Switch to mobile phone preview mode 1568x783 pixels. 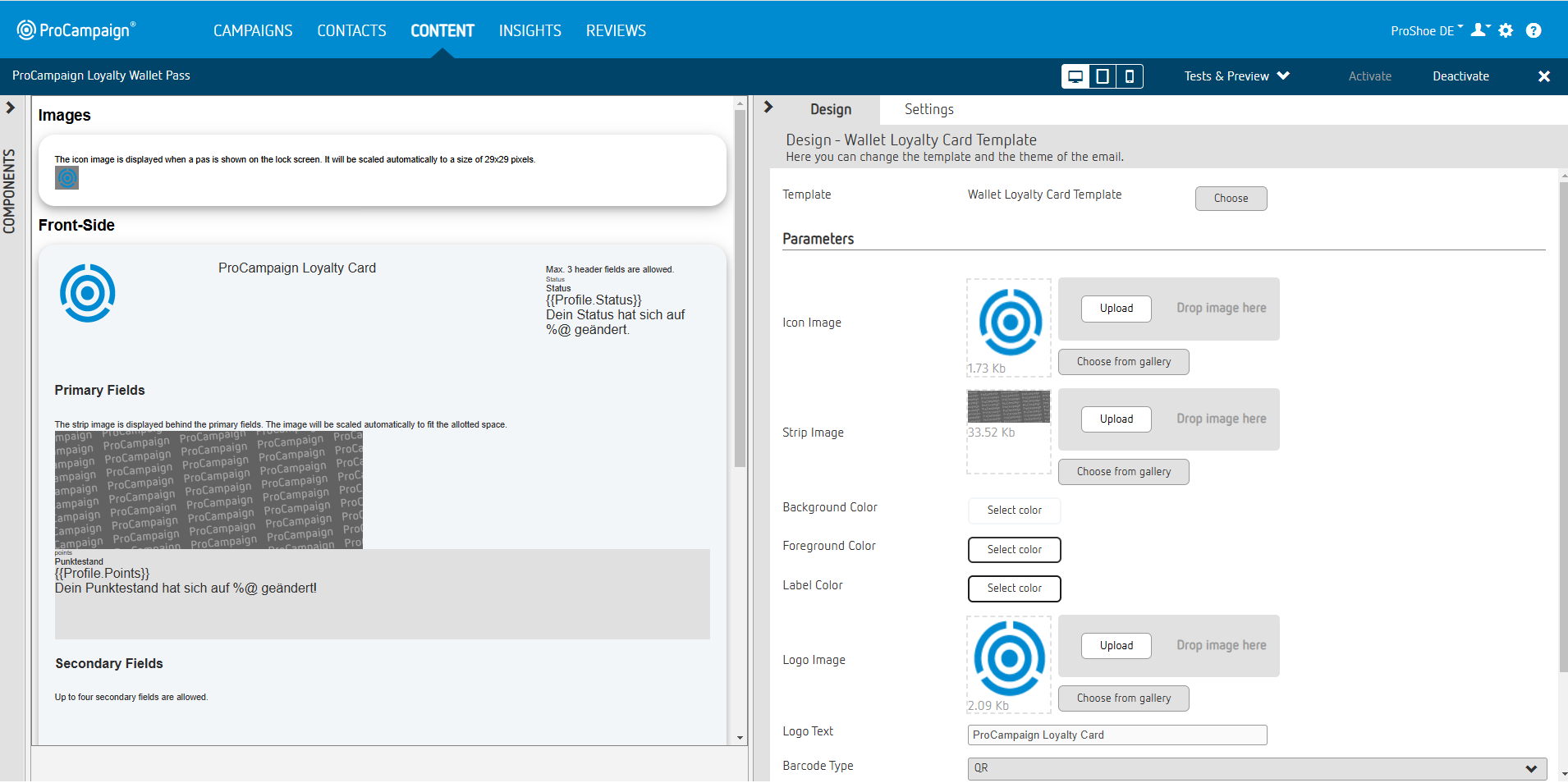(1130, 76)
